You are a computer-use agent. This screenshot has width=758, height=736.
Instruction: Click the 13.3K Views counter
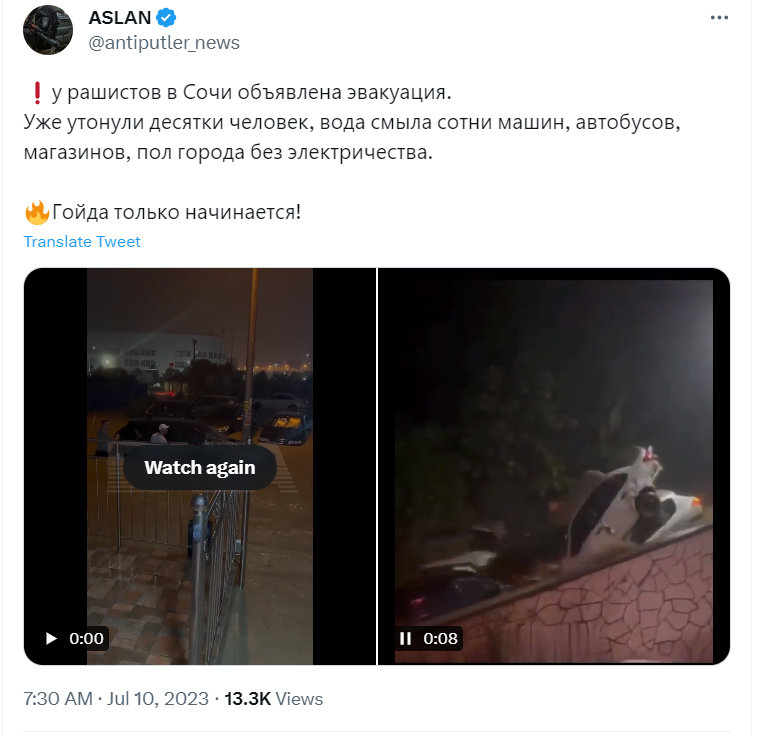274,699
